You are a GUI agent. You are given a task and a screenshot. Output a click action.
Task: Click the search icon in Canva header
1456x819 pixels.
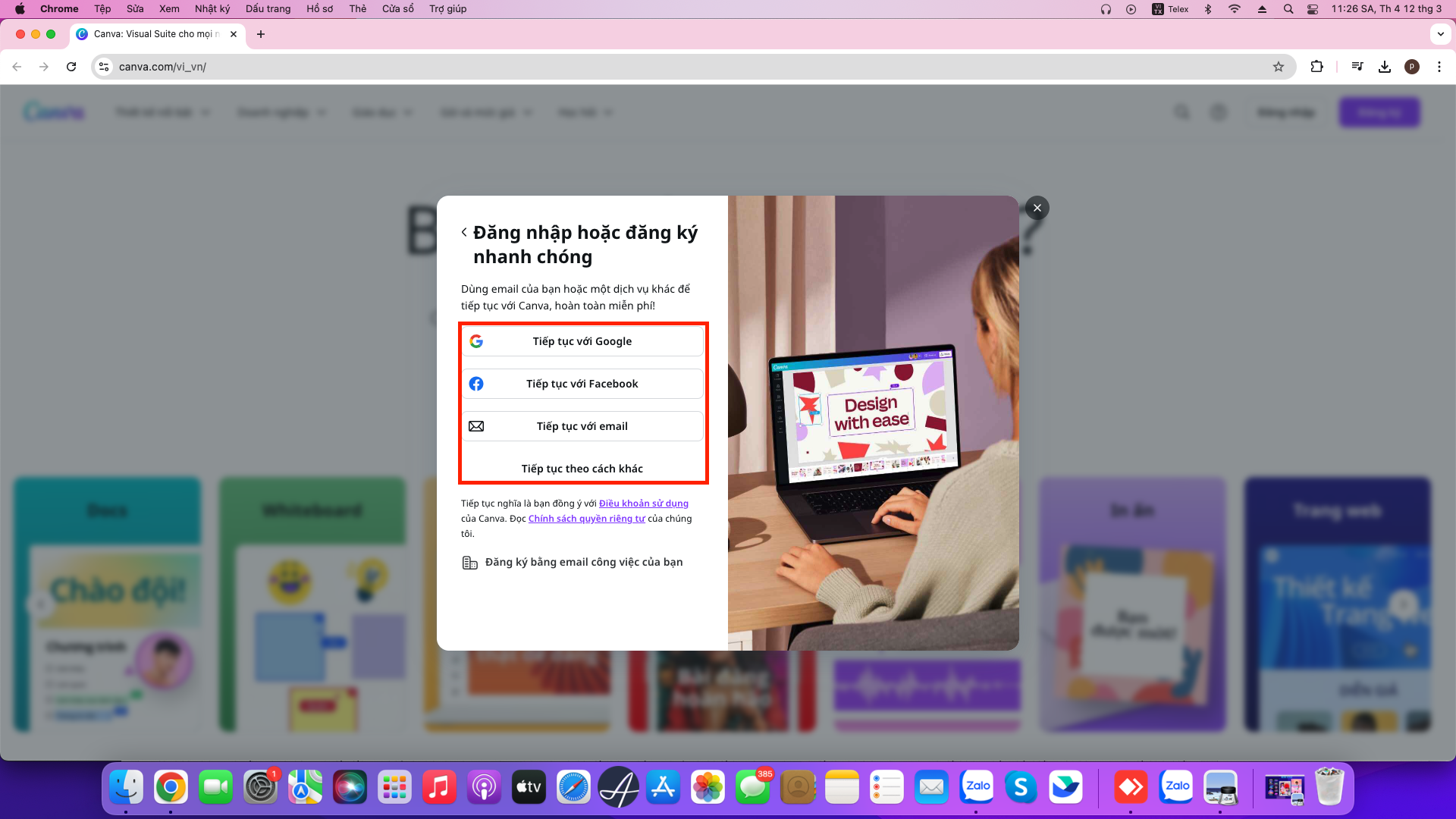(1181, 112)
